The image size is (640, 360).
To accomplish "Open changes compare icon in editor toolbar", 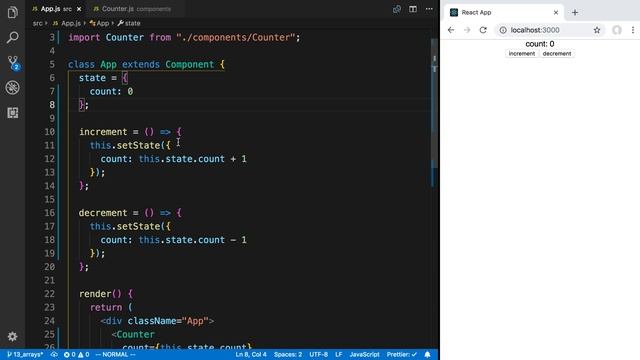I will coord(397,9).
